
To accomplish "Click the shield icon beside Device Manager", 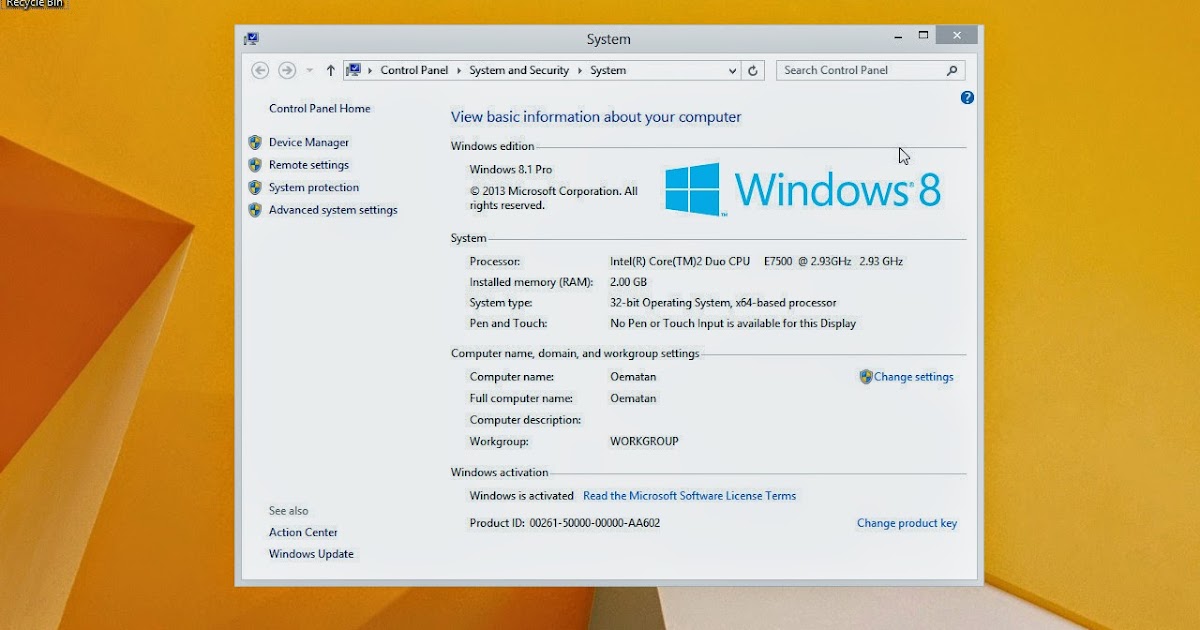I will point(255,142).
